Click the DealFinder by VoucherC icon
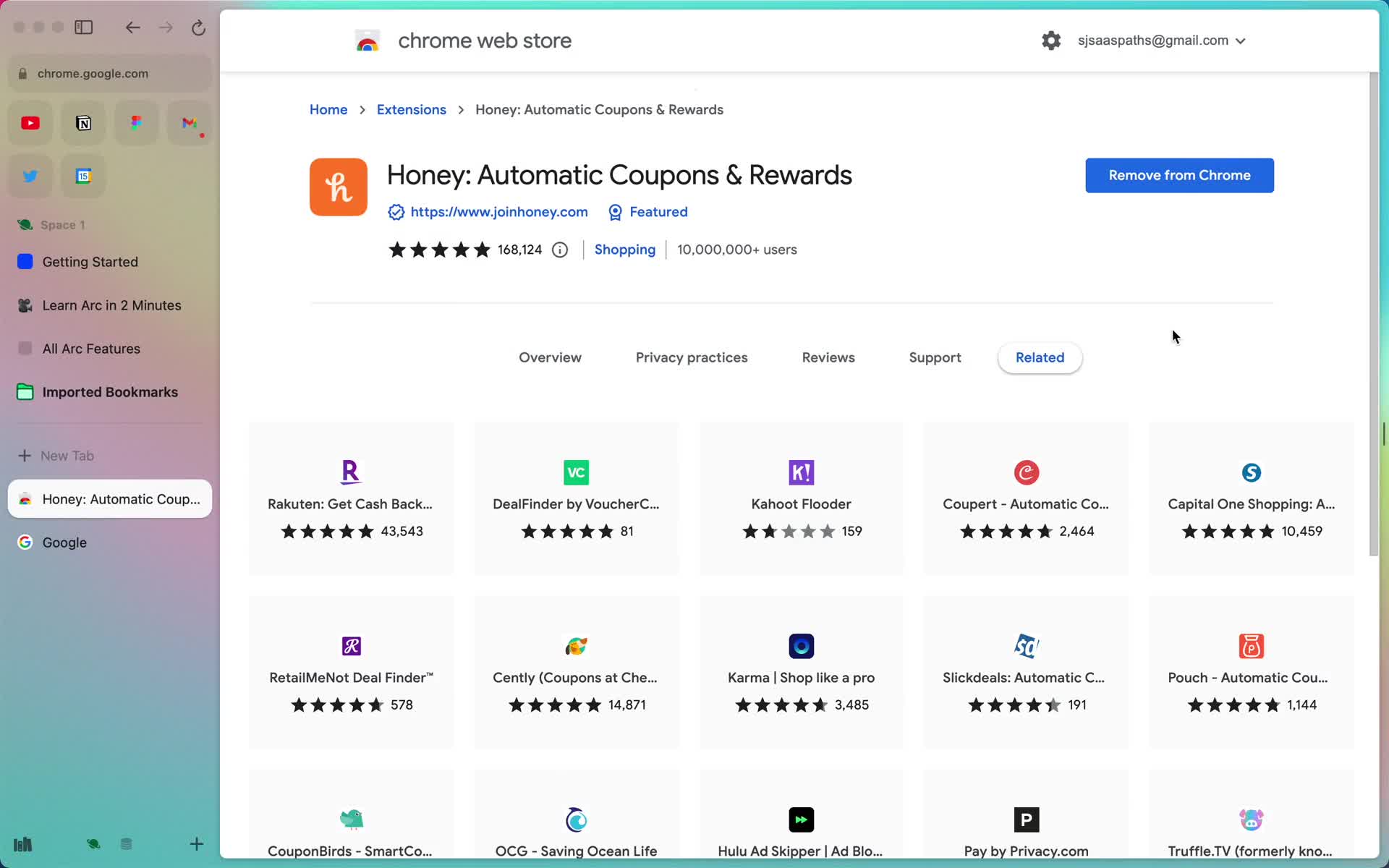The width and height of the screenshot is (1389, 868). (576, 472)
